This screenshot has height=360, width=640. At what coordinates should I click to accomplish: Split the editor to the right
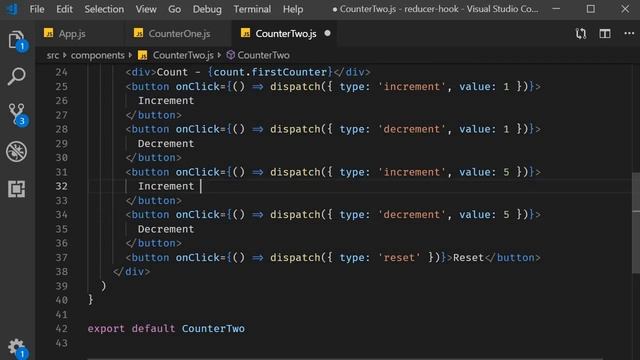pyautogui.click(x=605, y=33)
